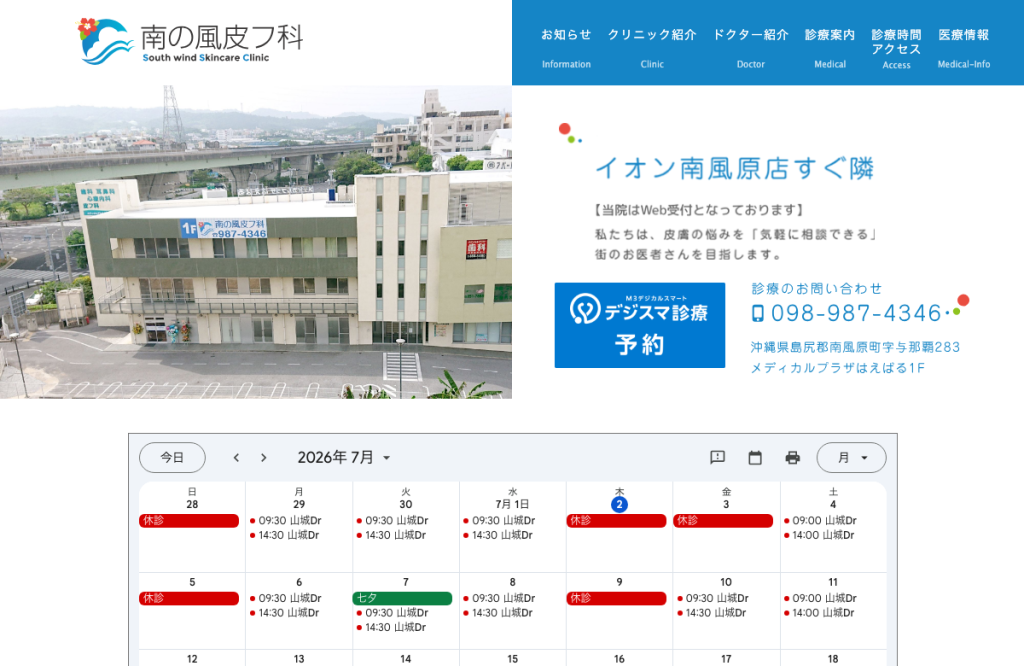
Task: Select date 10 in the calendar
Action: (x=726, y=582)
